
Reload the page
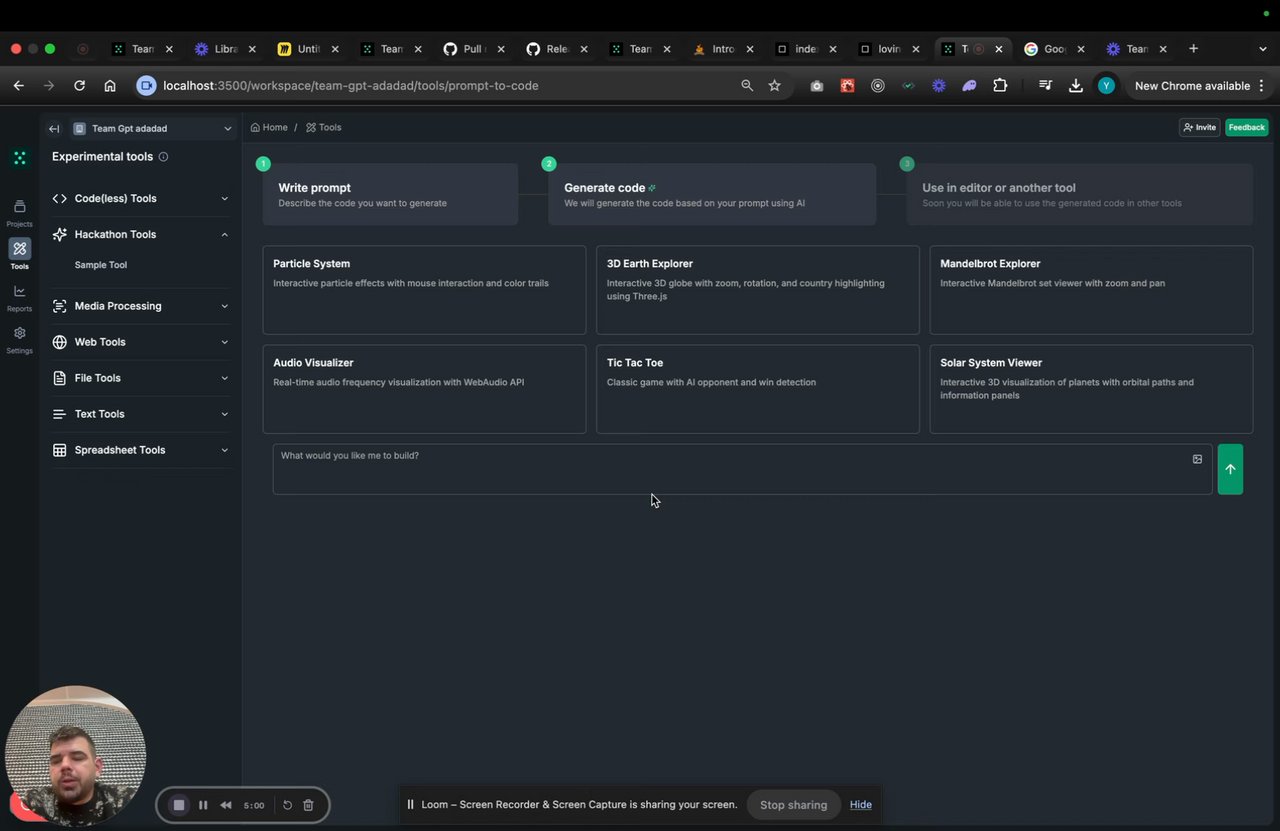click(80, 86)
